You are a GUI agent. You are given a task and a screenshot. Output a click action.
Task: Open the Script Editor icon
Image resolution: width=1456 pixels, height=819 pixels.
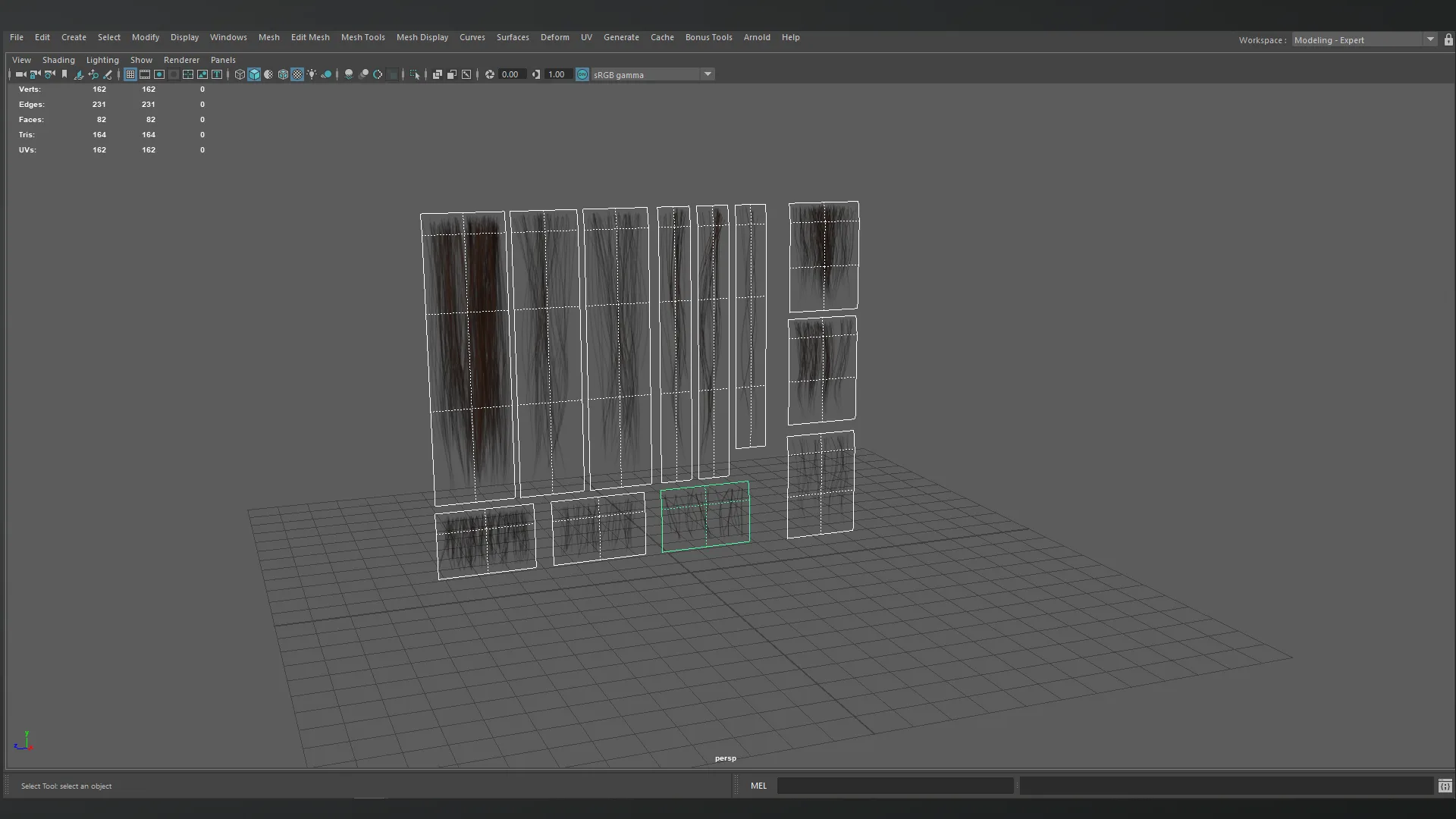pos(1445,786)
